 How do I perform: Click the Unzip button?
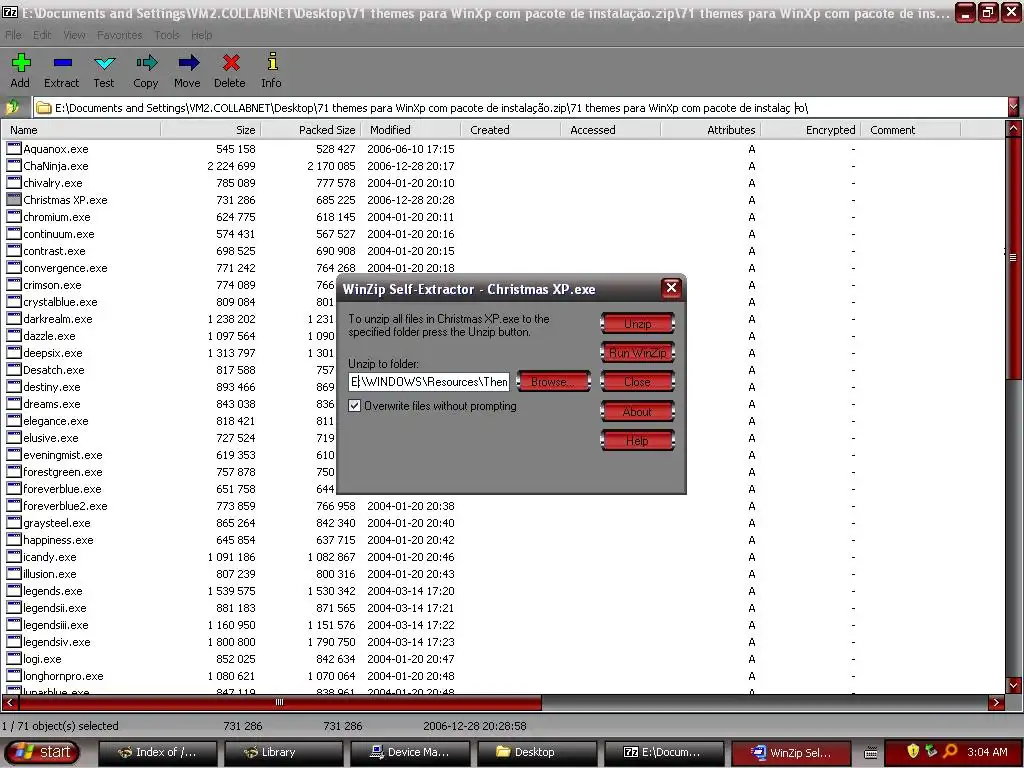coord(637,323)
